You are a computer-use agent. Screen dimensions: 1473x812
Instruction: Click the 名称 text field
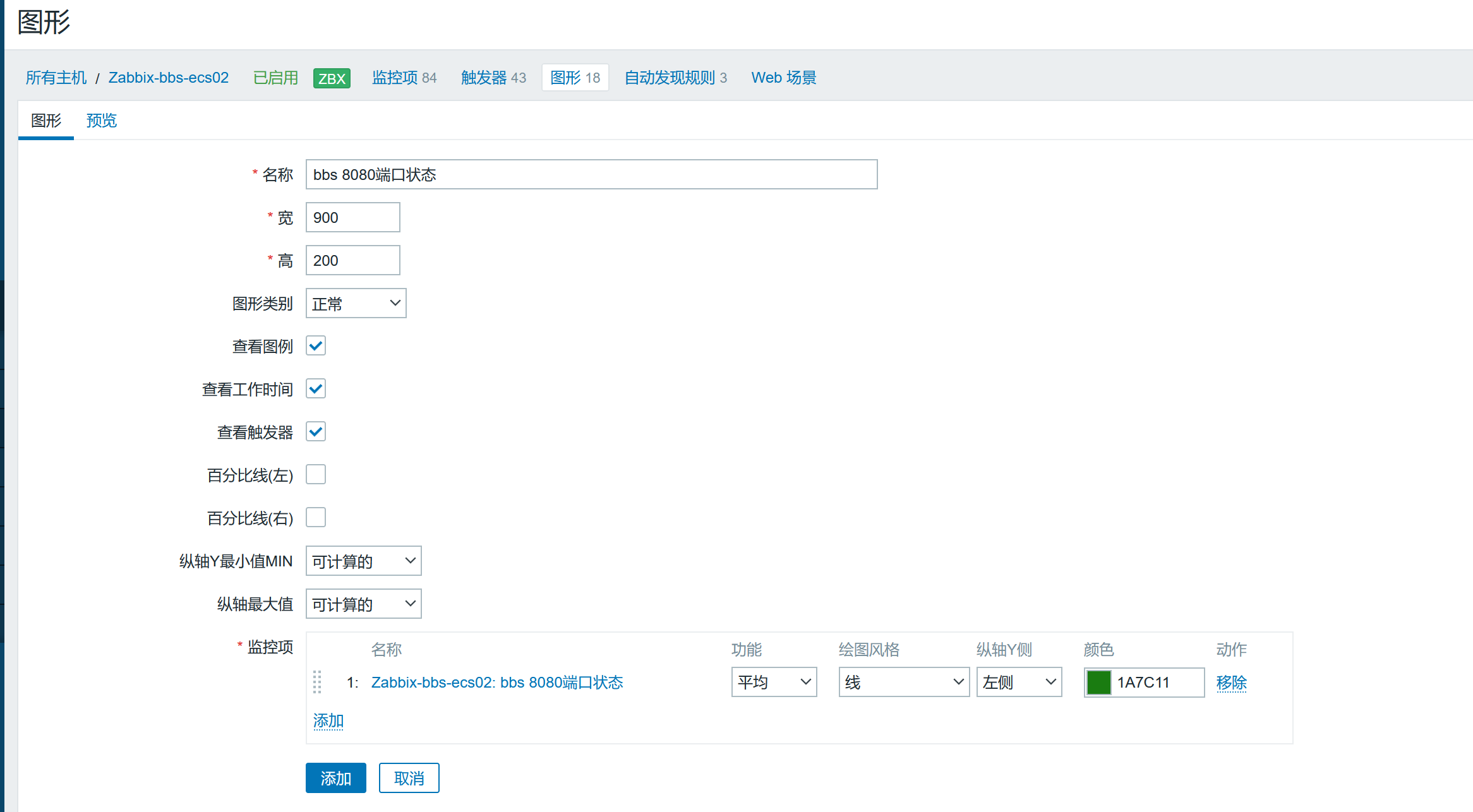(591, 175)
